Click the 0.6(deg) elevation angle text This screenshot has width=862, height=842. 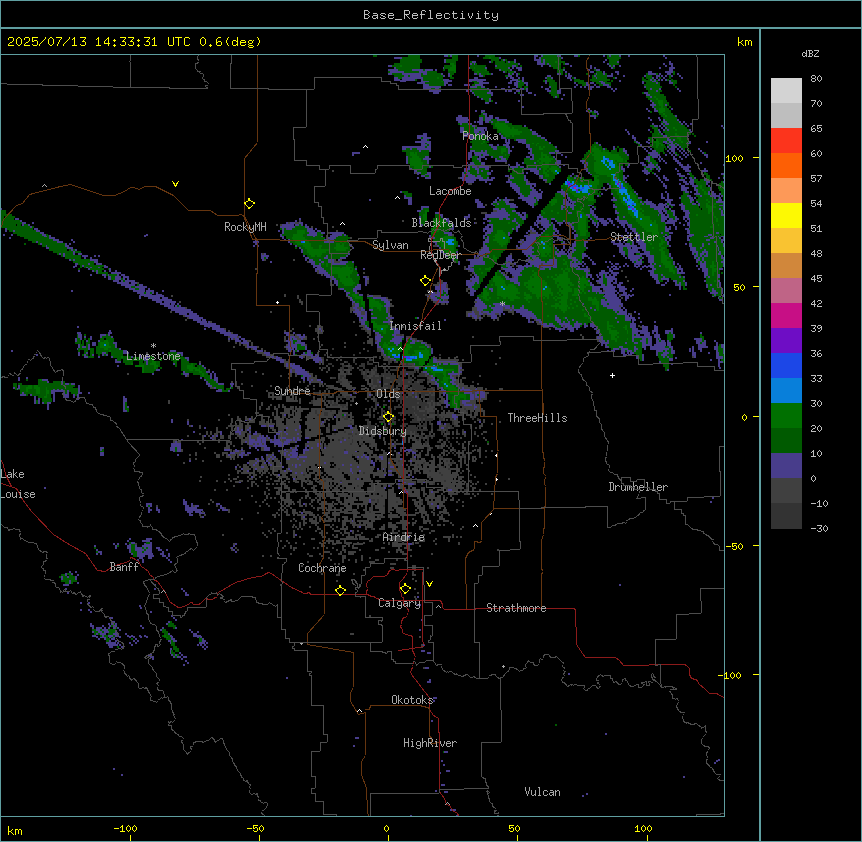tap(230, 42)
